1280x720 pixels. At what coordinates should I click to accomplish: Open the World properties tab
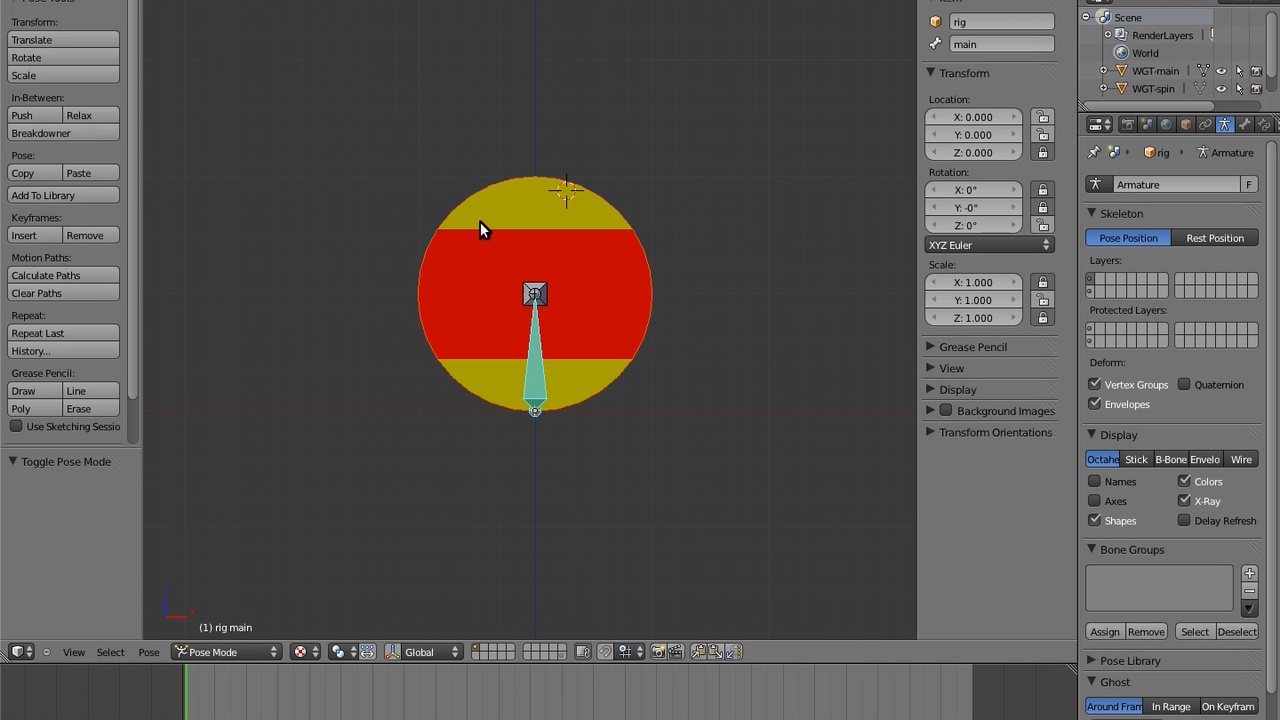point(1166,125)
